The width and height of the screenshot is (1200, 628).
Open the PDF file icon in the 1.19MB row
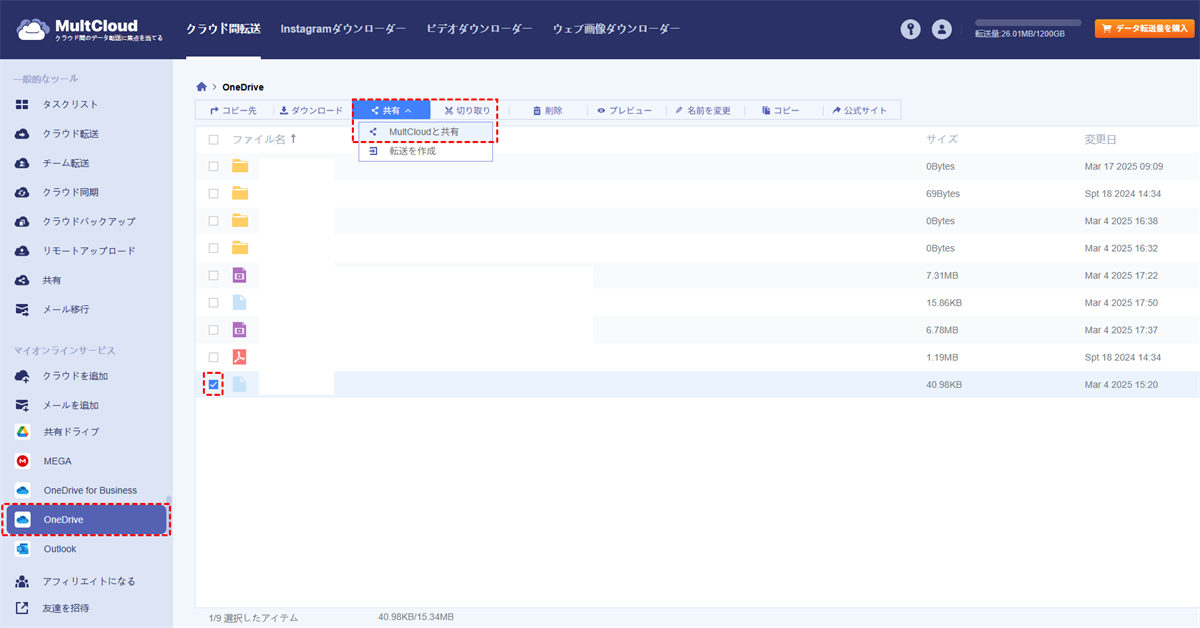[x=240, y=357]
